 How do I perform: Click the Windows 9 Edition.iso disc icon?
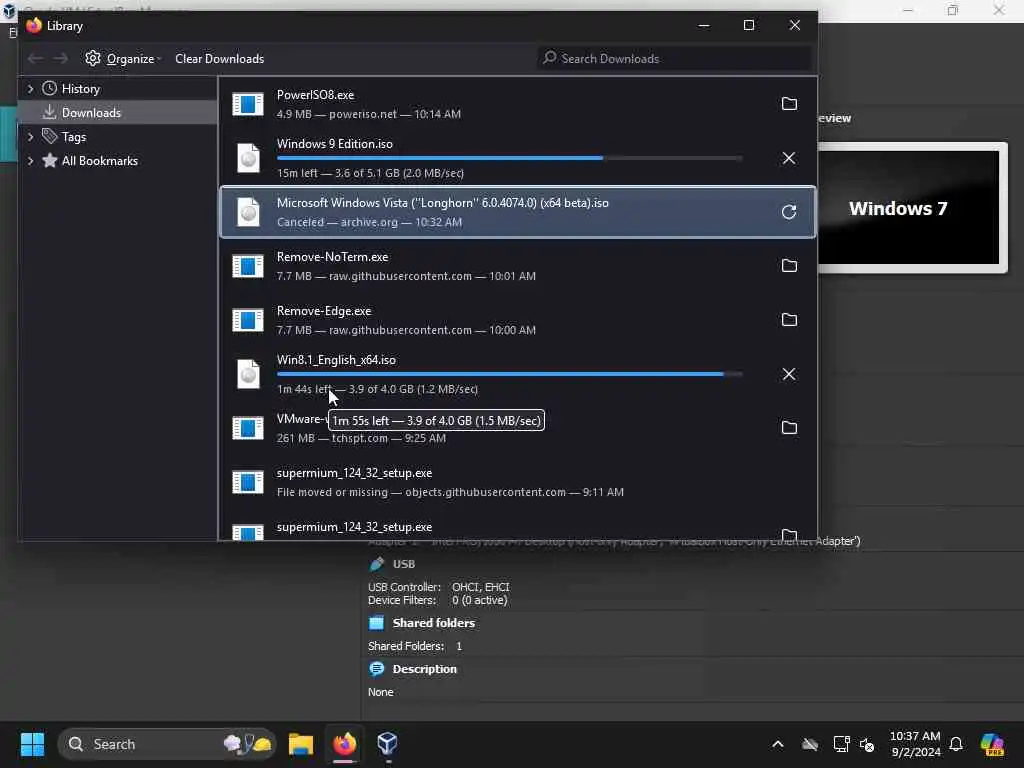tap(248, 158)
